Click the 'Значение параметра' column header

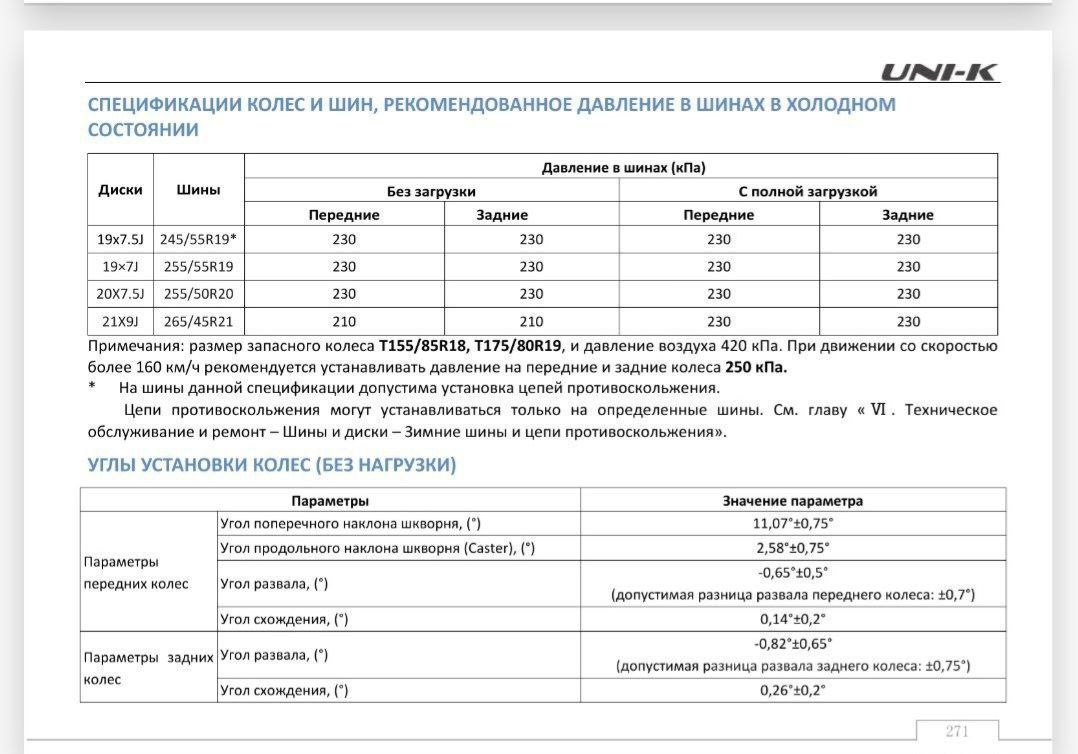point(792,500)
